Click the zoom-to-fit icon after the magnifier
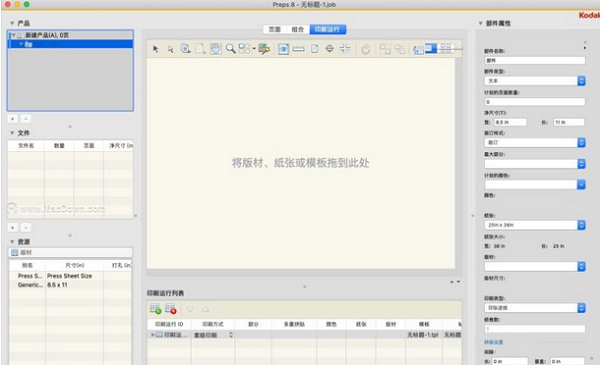The image size is (600, 365). click(x=244, y=49)
